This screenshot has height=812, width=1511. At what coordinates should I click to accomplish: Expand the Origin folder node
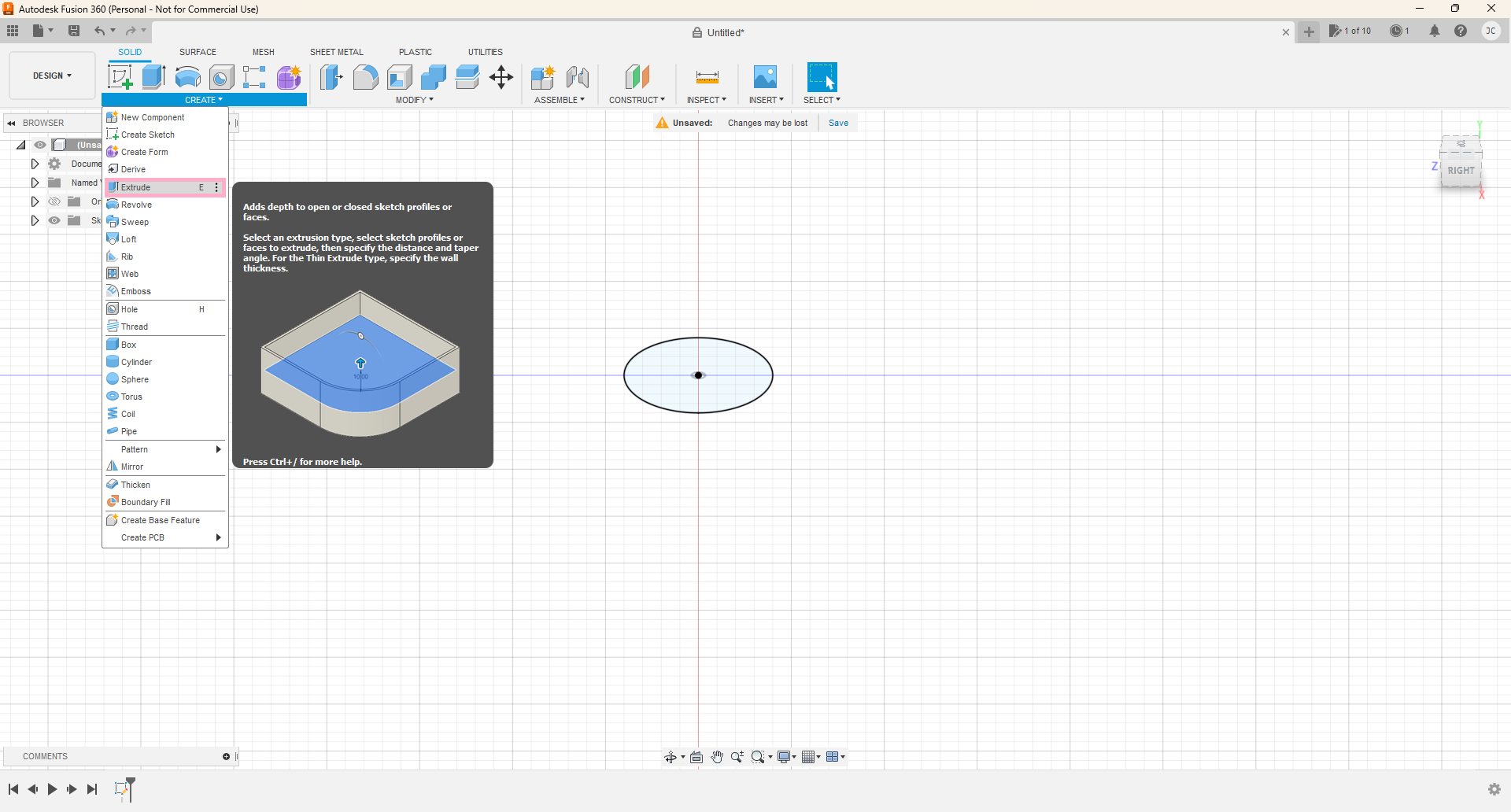(x=35, y=201)
